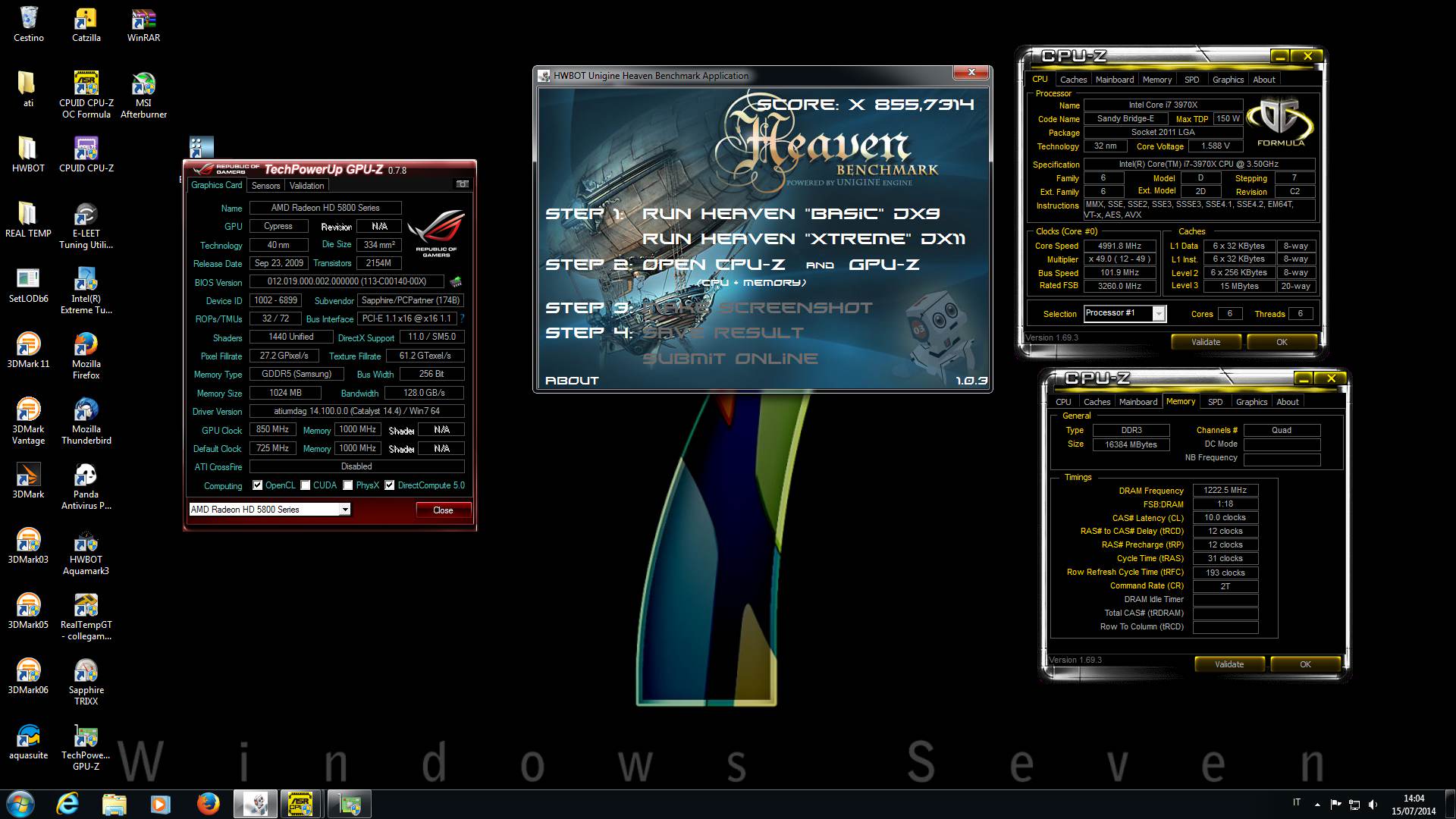
Task: Open SetLODb6 desktop icon
Action: click(29, 285)
